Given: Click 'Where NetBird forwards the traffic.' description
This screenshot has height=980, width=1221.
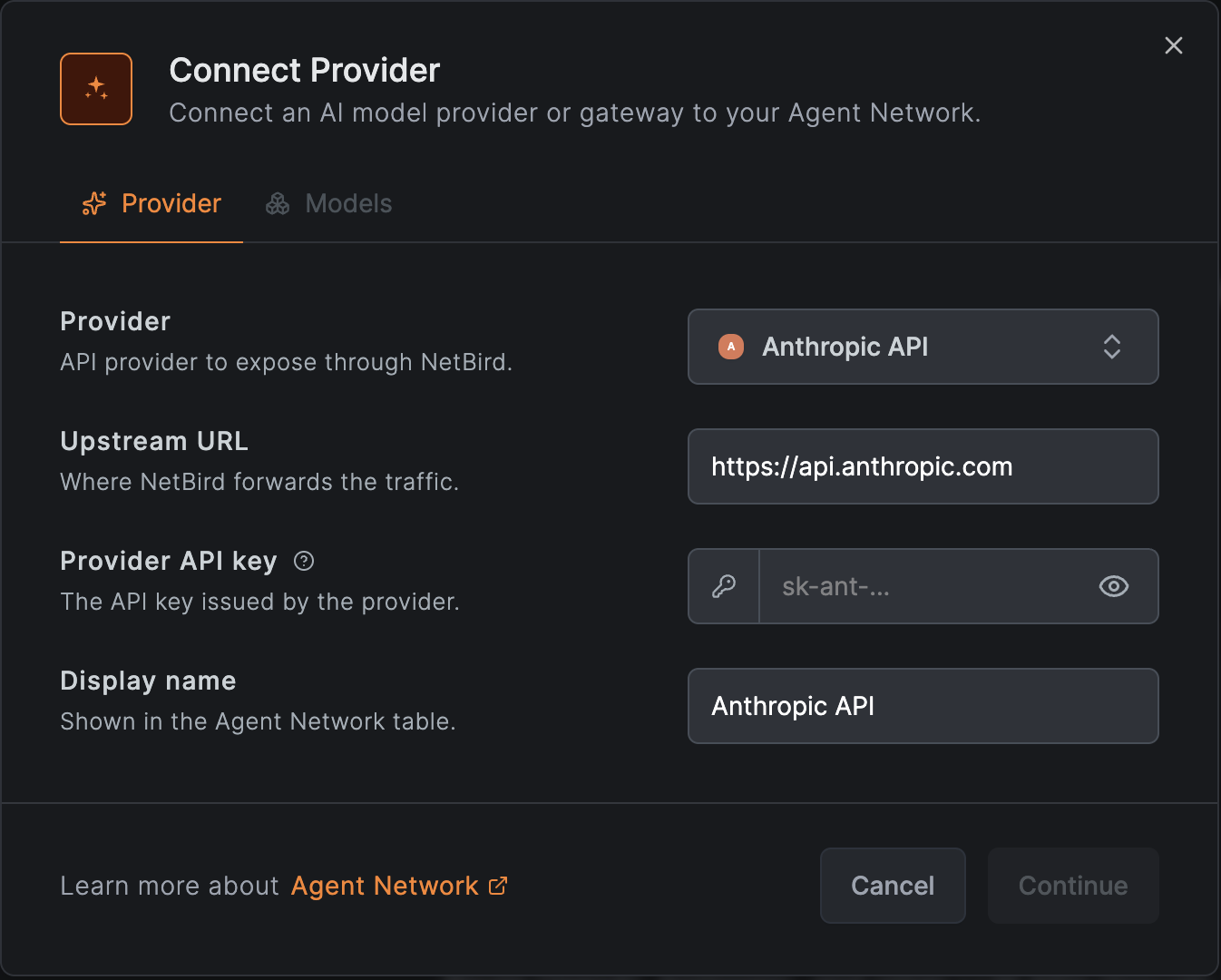Looking at the screenshot, I should [259, 482].
